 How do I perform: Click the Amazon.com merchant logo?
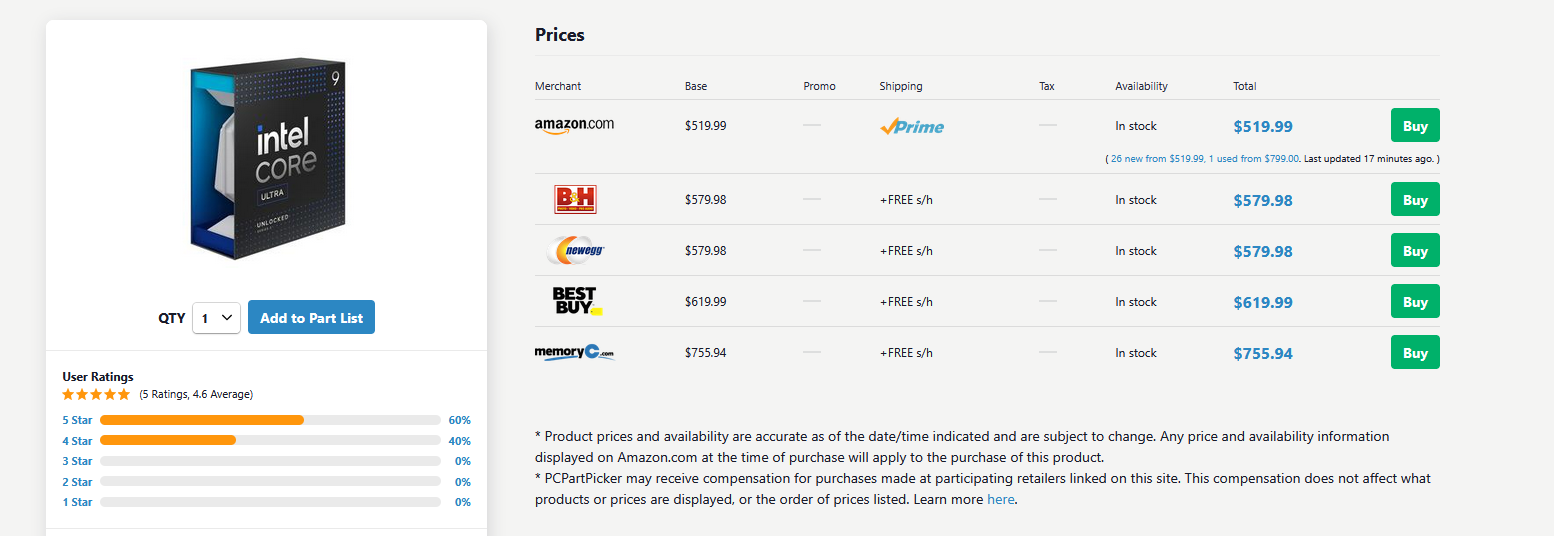click(x=574, y=126)
